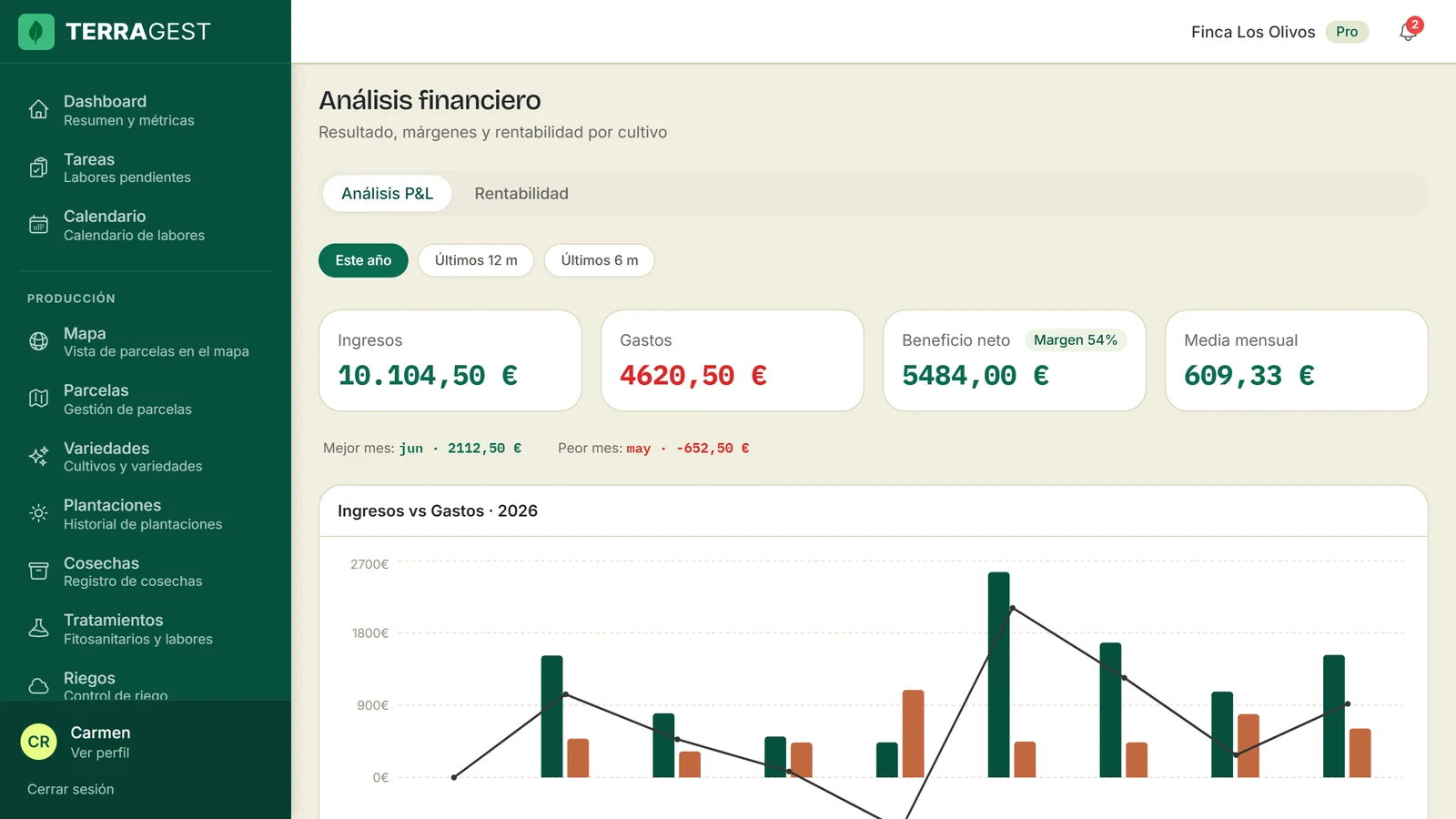Image resolution: width=1456 pixels, height=819 pixels.
Task: Click the TerraGest leaf logo icon
Action: tap(36, 32)
